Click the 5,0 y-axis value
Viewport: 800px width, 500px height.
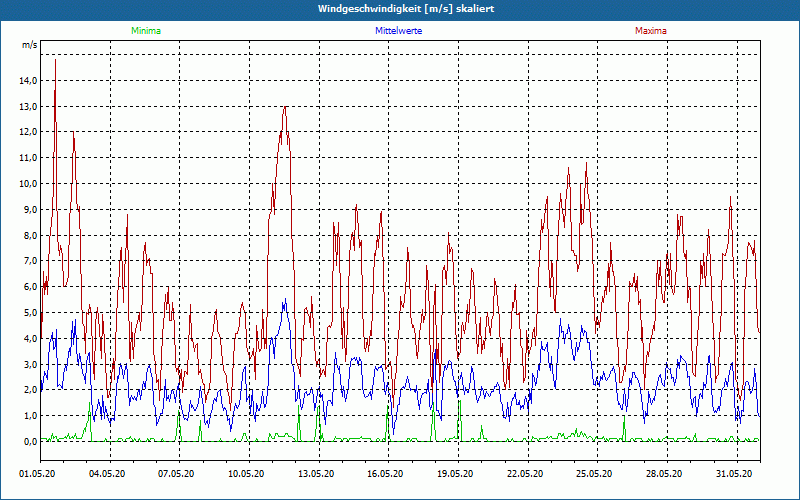coord(31,313)
